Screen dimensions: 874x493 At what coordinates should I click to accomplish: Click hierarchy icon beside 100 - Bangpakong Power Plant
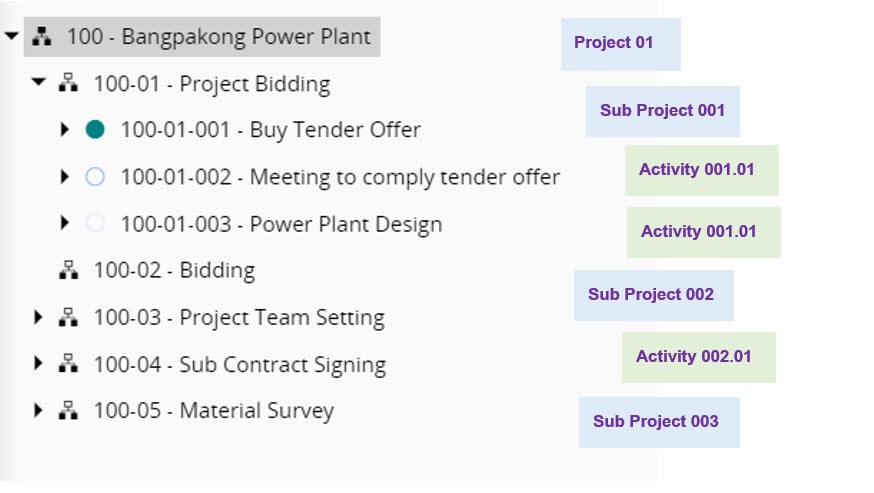[x=42, y=37]
